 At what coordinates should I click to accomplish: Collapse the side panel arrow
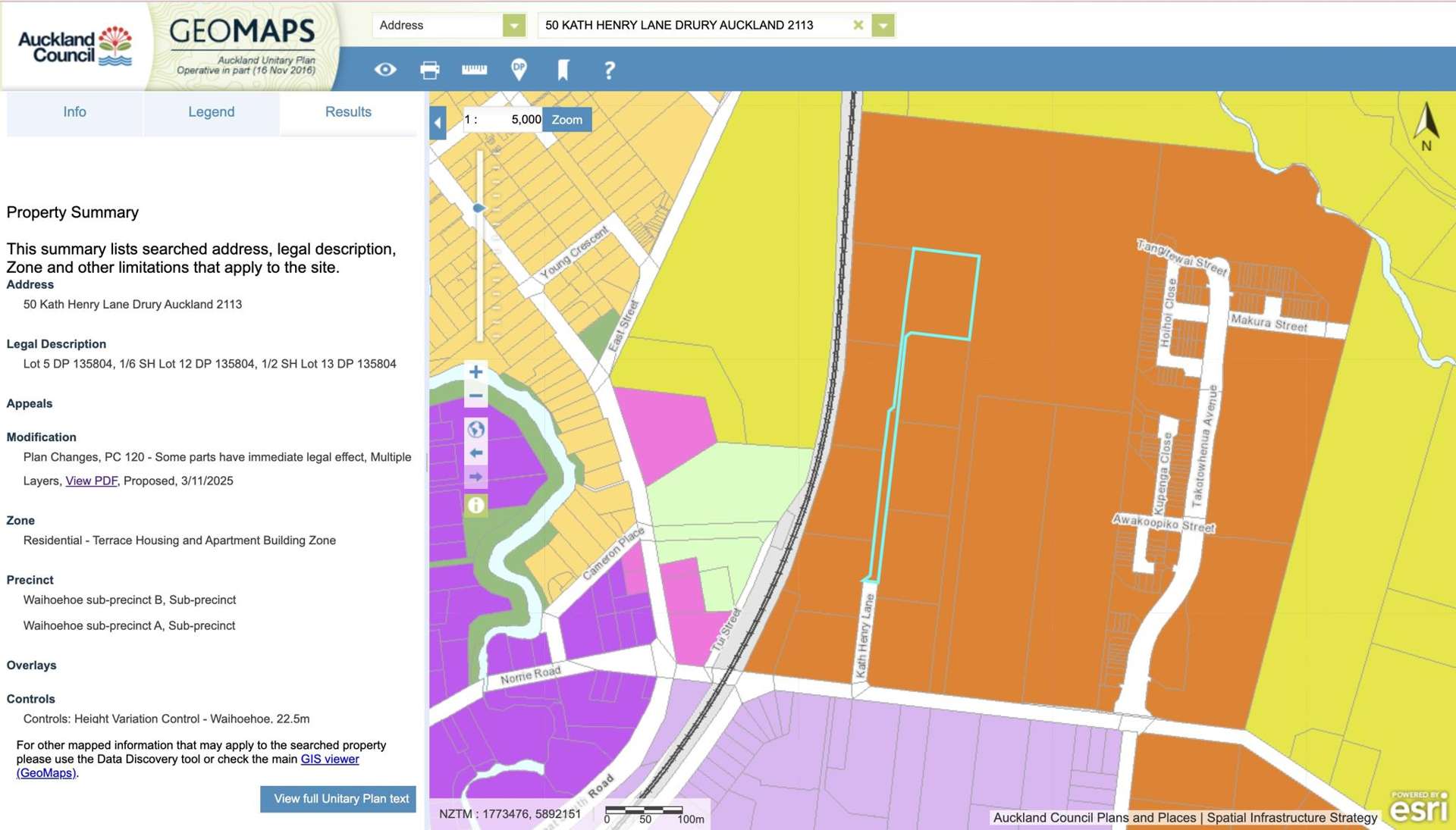[x=438, y=122]
